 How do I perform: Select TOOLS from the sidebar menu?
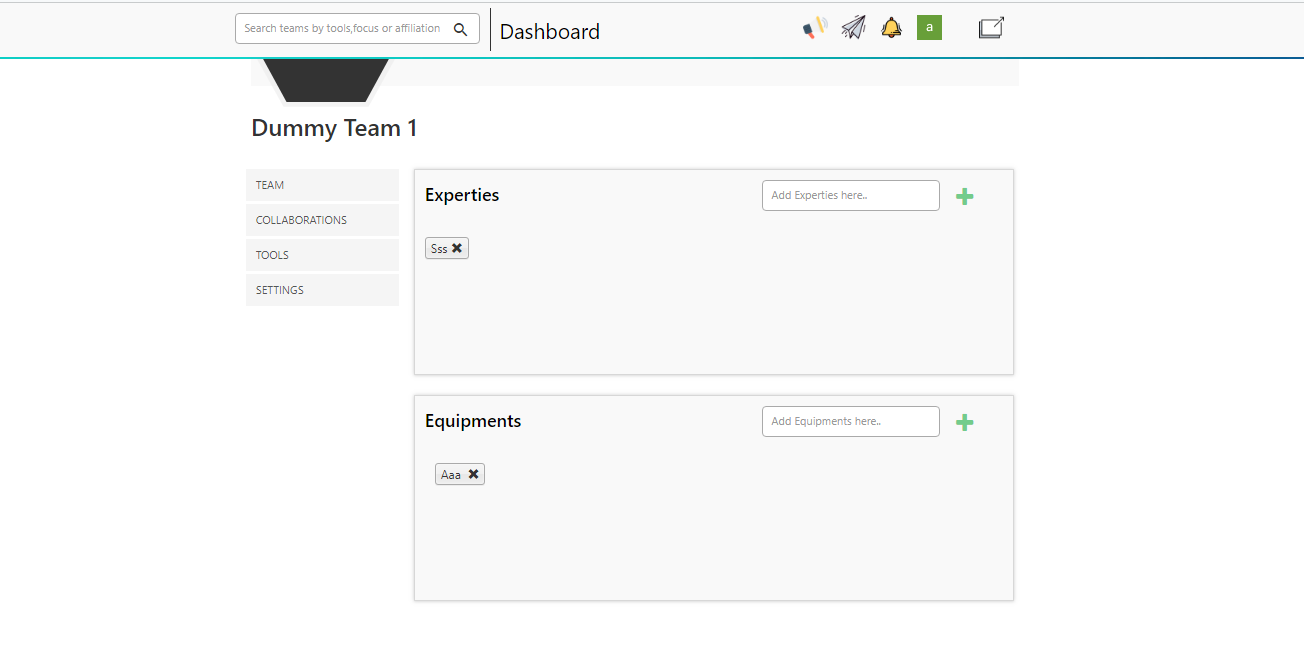pyautogui.click(x=322, y=255)
